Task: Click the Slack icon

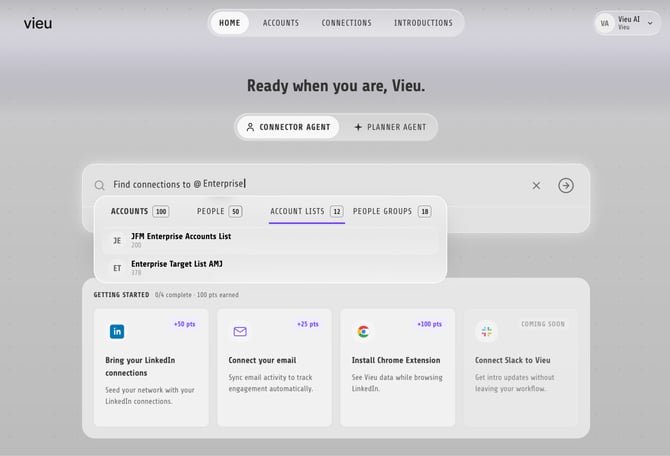Action: (x=486, y=332)
